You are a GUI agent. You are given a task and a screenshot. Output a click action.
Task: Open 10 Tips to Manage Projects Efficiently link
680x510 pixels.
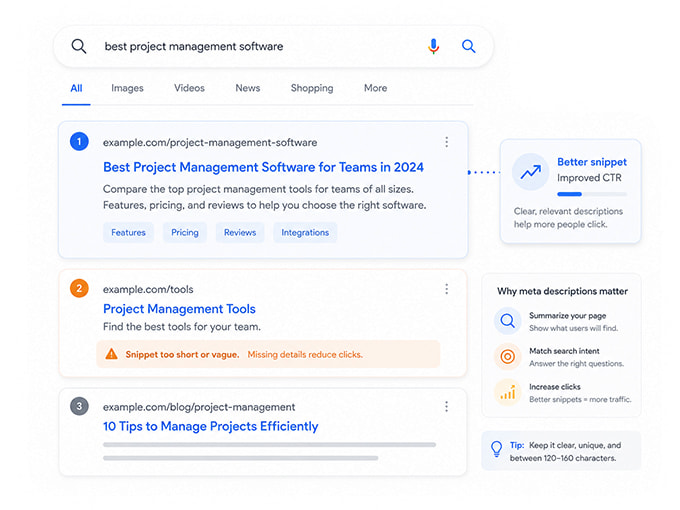(x=210, y=426)
